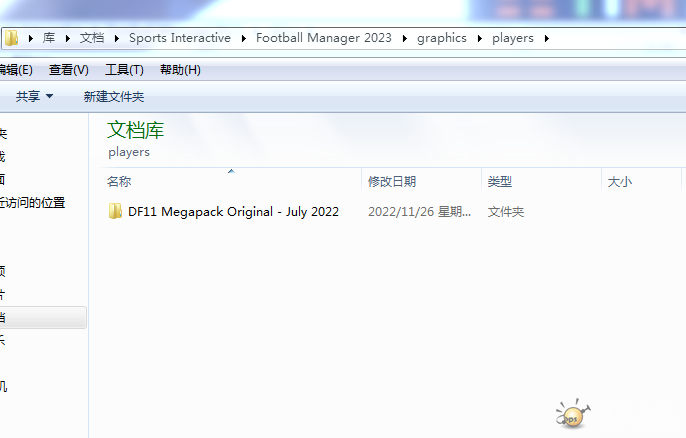Expand the arrow after graphics breadcrumb
Image resolution: width=686 pixels, height=438 pixels.
480,39
